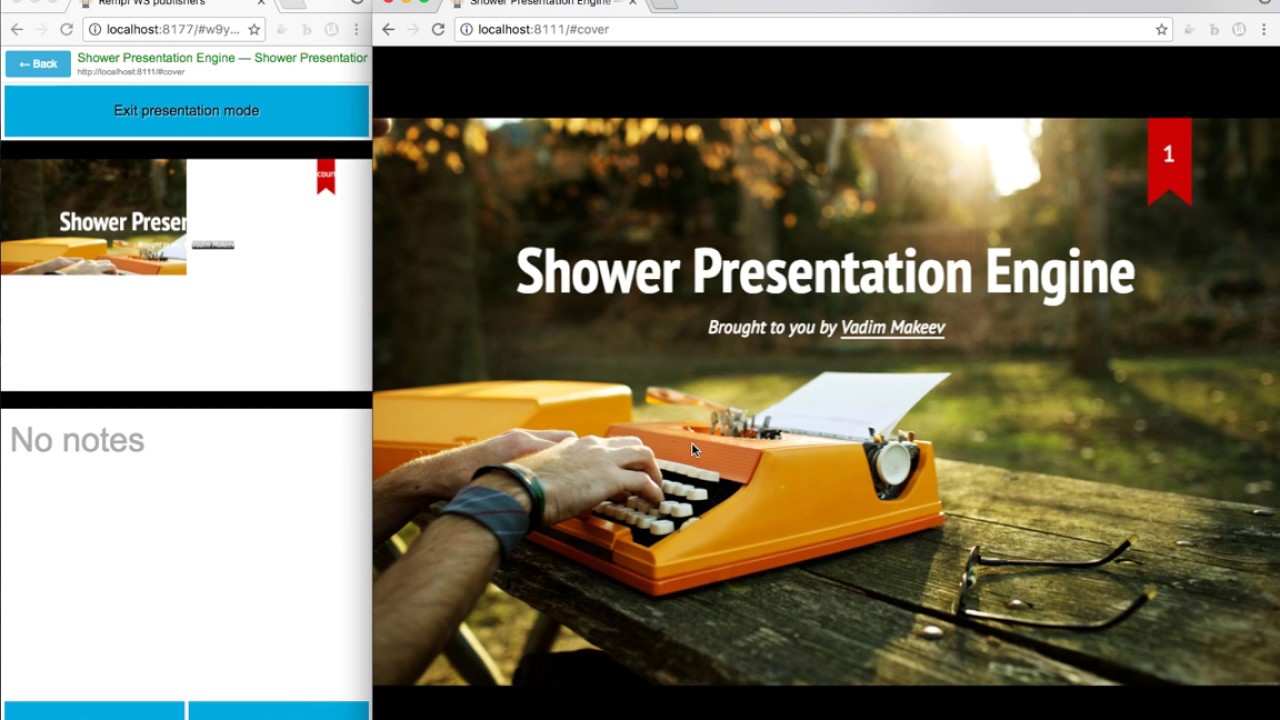
Task: Click the red slide number 1 ribbon
Action: (x=1169, y=160)
